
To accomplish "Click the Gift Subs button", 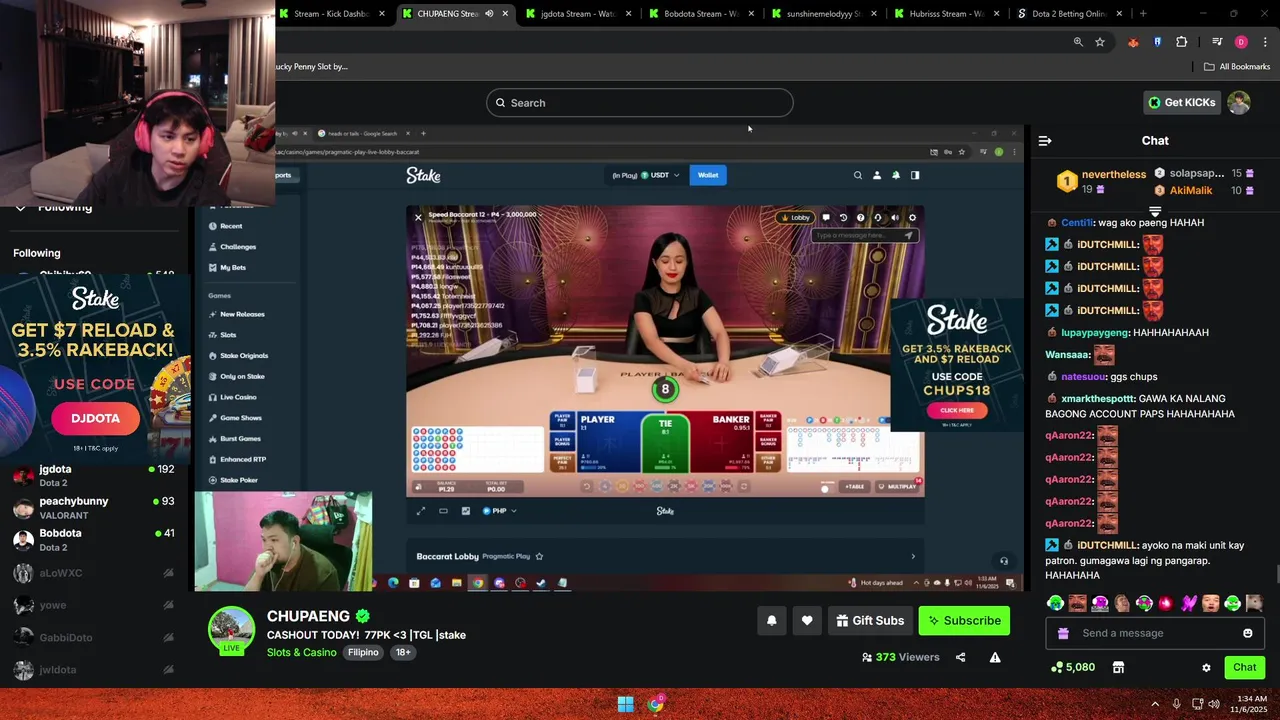I will 870,620.
